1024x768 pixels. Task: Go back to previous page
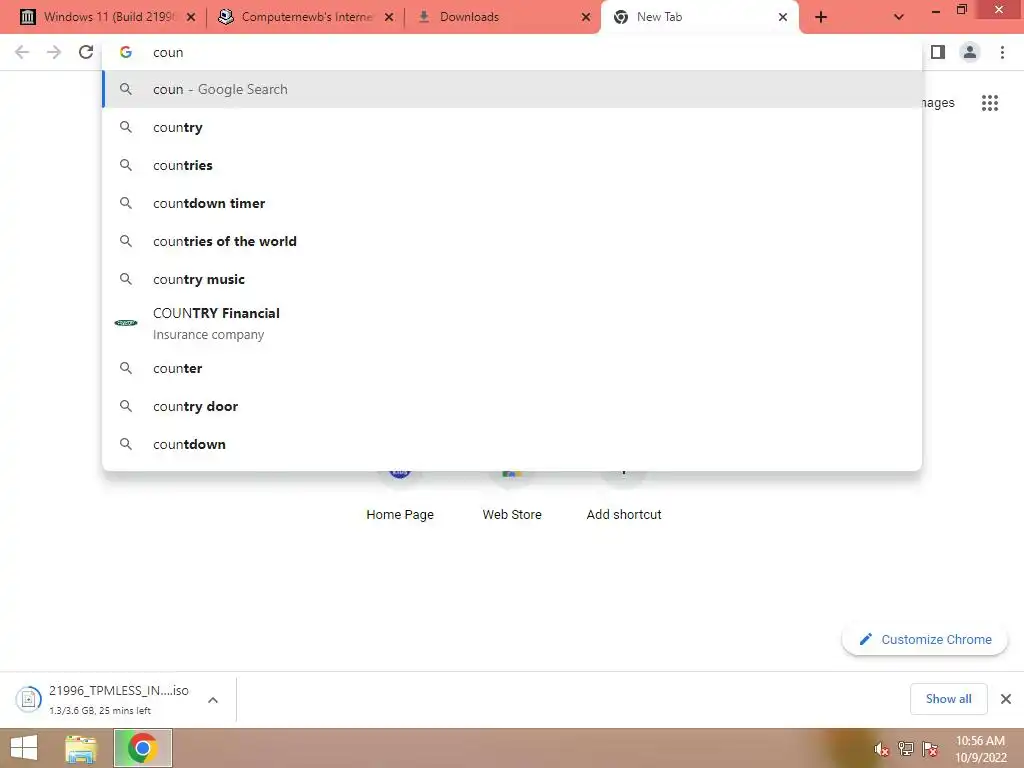(22, 52)
